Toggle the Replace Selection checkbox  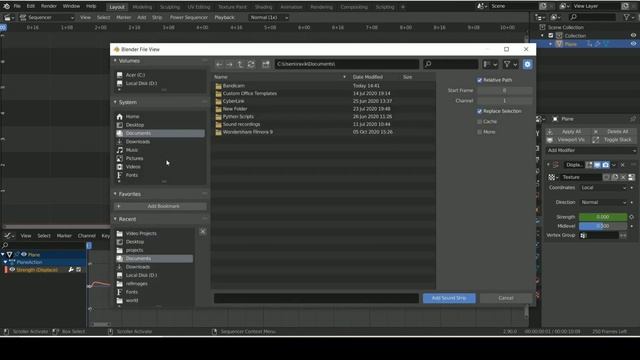tap(480, 111)
